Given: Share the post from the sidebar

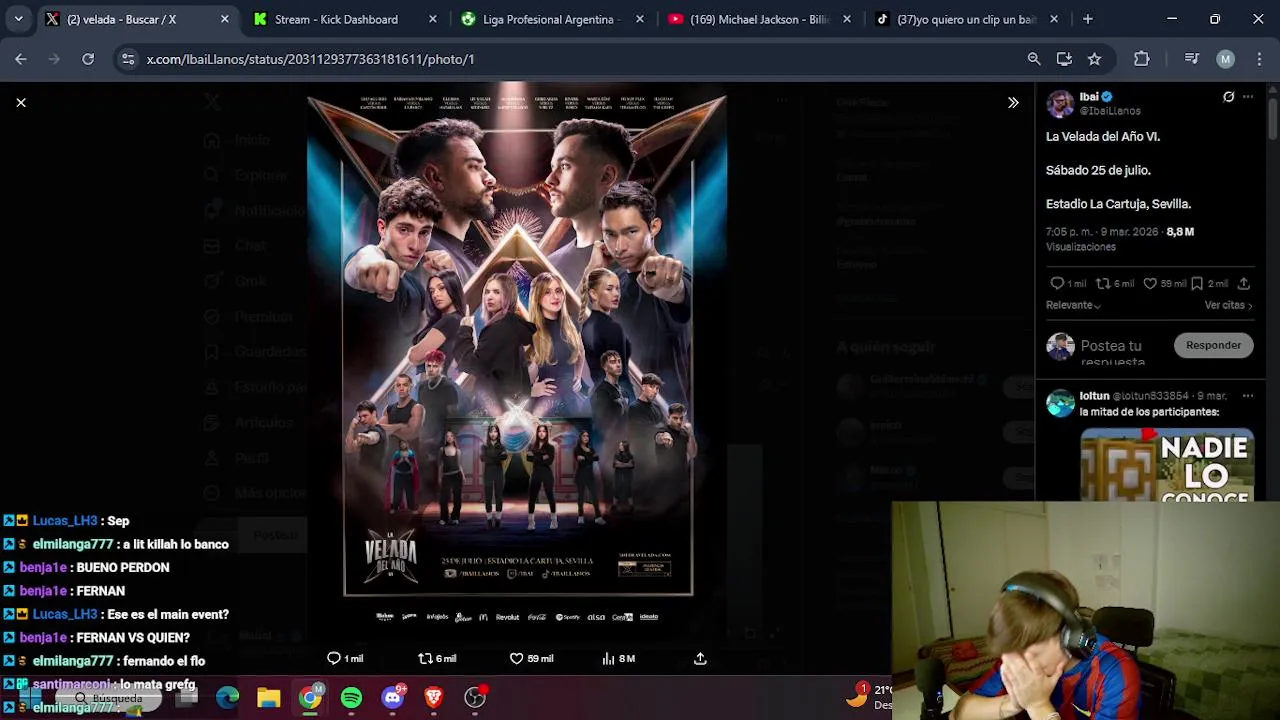Looking at the screenshot, I should pos(1244,283).
